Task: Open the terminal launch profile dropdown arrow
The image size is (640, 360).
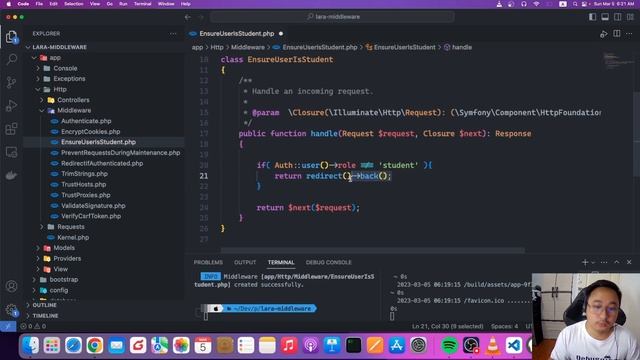Action: click(593, 262)
